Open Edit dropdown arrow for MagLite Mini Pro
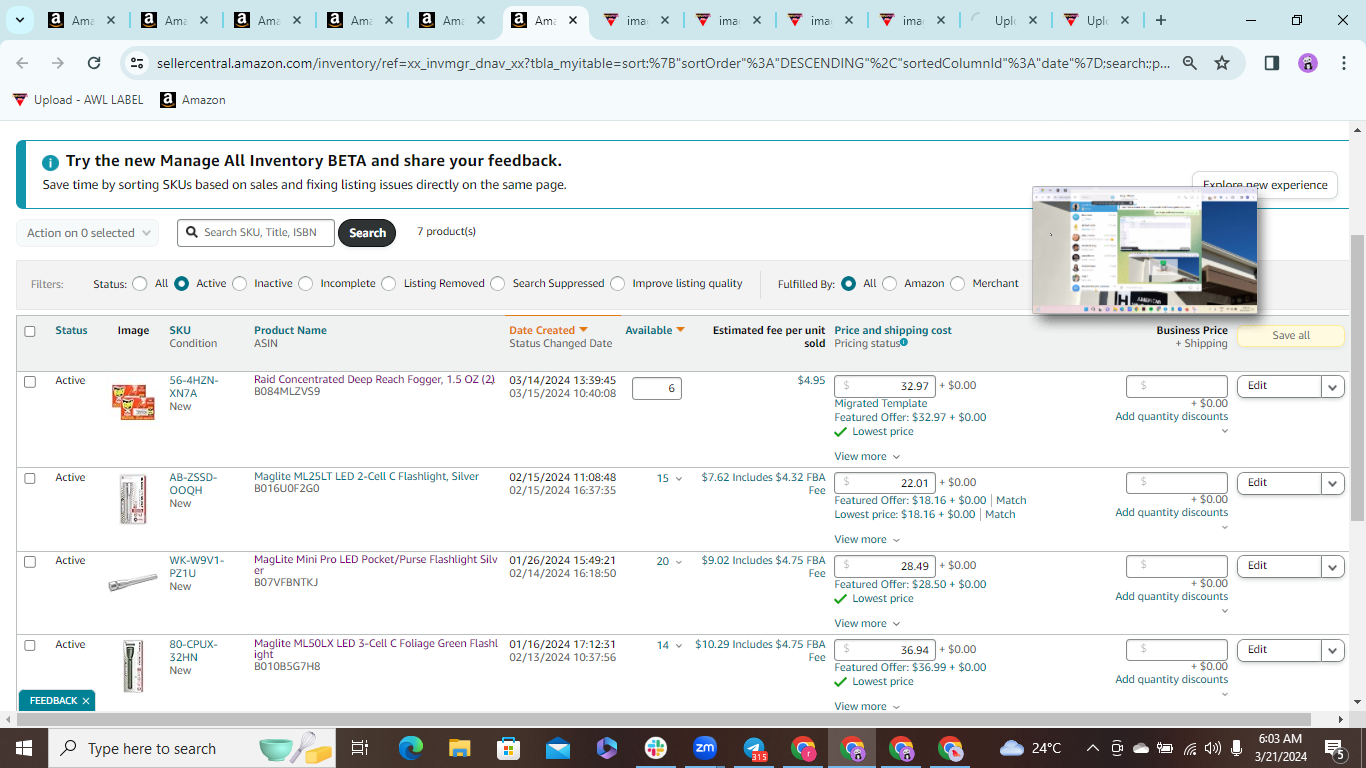This screenshot has height=768, width=1366. click(x=1333, y=566)
